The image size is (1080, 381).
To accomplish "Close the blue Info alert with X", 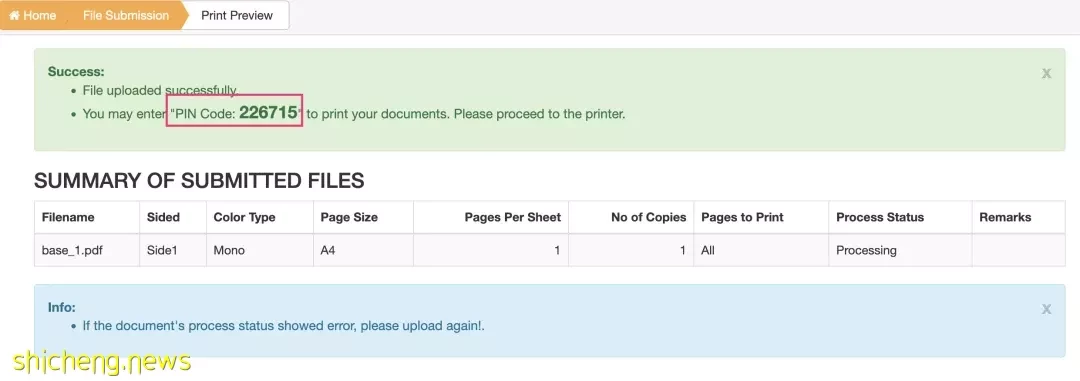I will tap(1046, 309).
